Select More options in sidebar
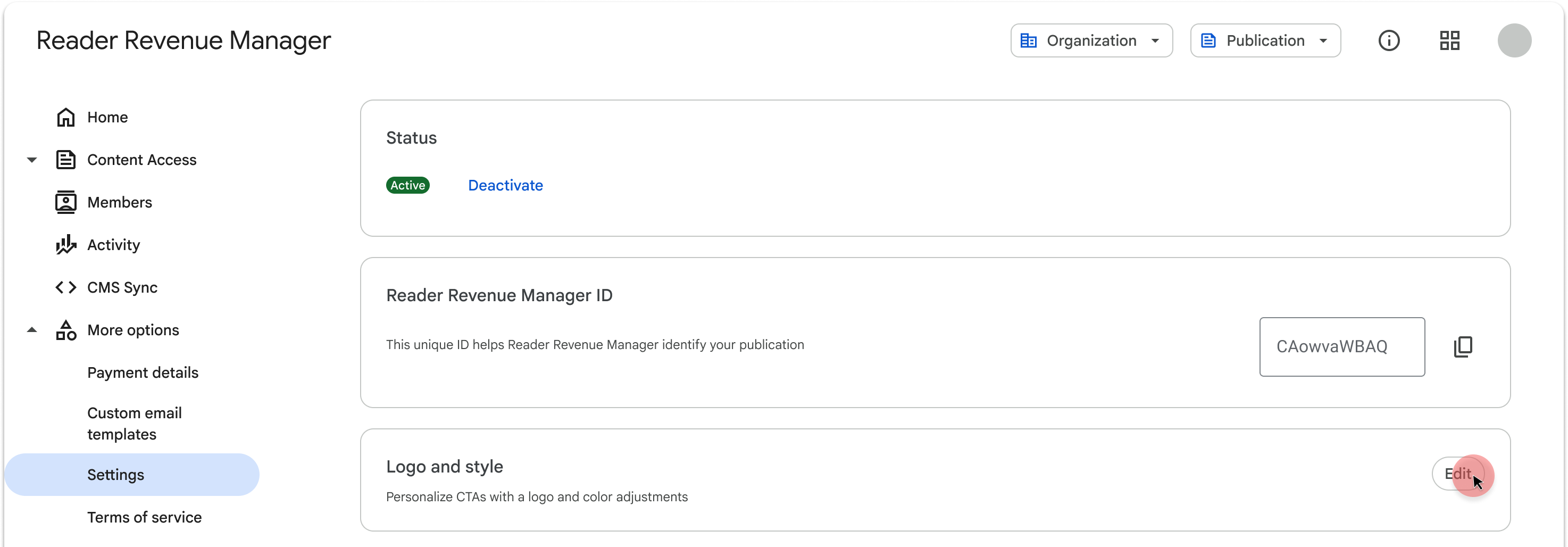The width and height of the screenshot is (1568, 547). (132, 330)
